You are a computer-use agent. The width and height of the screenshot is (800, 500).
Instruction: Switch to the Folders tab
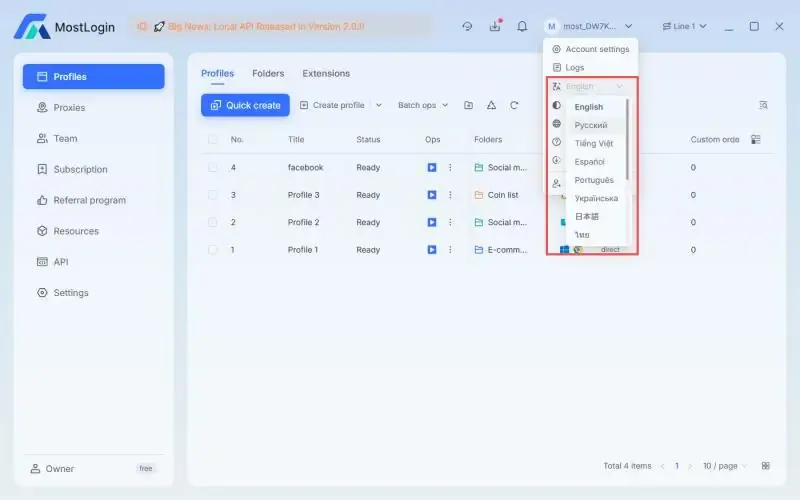click(268, 73)
